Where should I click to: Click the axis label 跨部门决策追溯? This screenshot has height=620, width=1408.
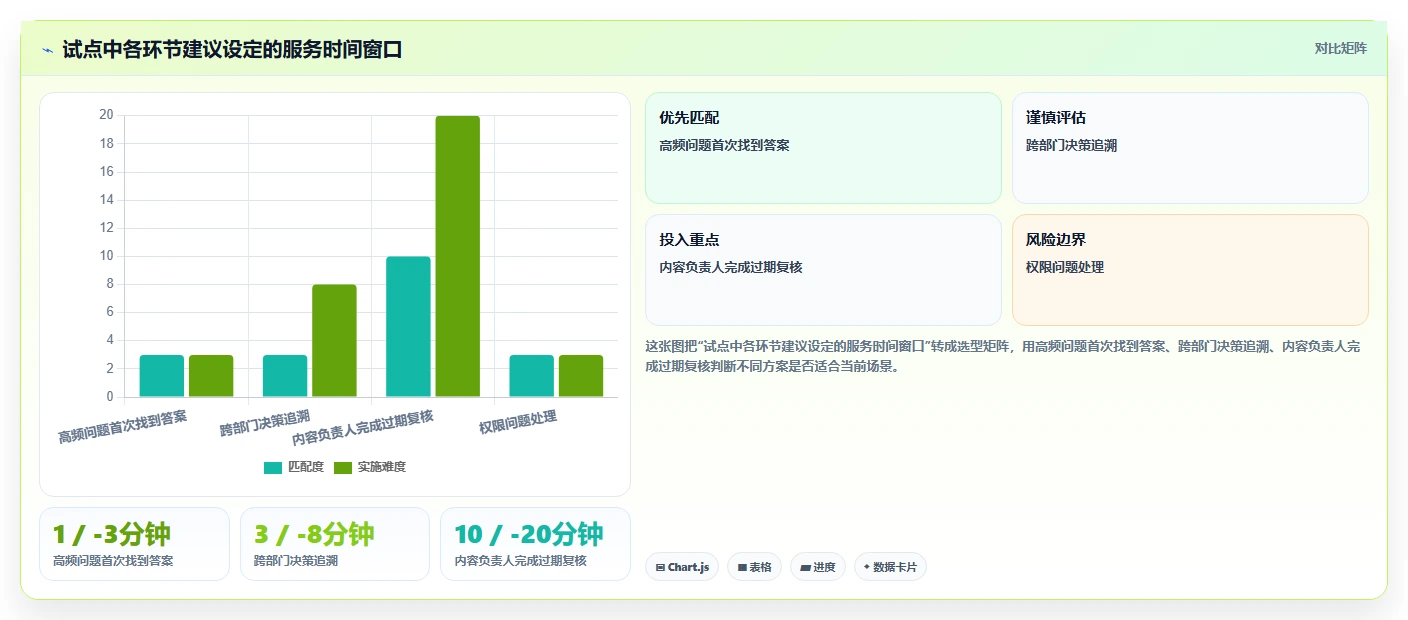(x=265, y=423)
